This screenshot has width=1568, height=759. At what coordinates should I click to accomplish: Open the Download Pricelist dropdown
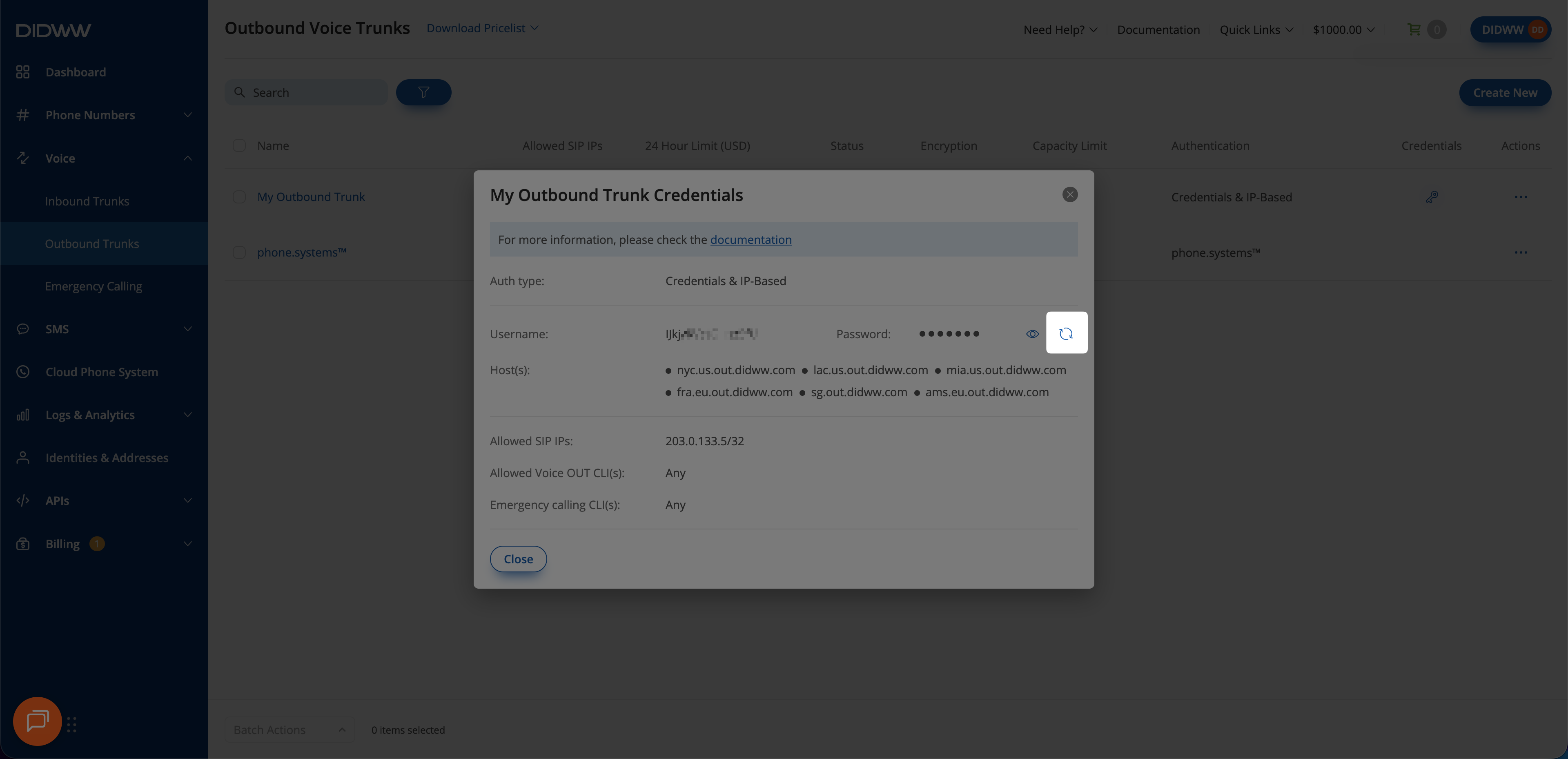[482, 28]
